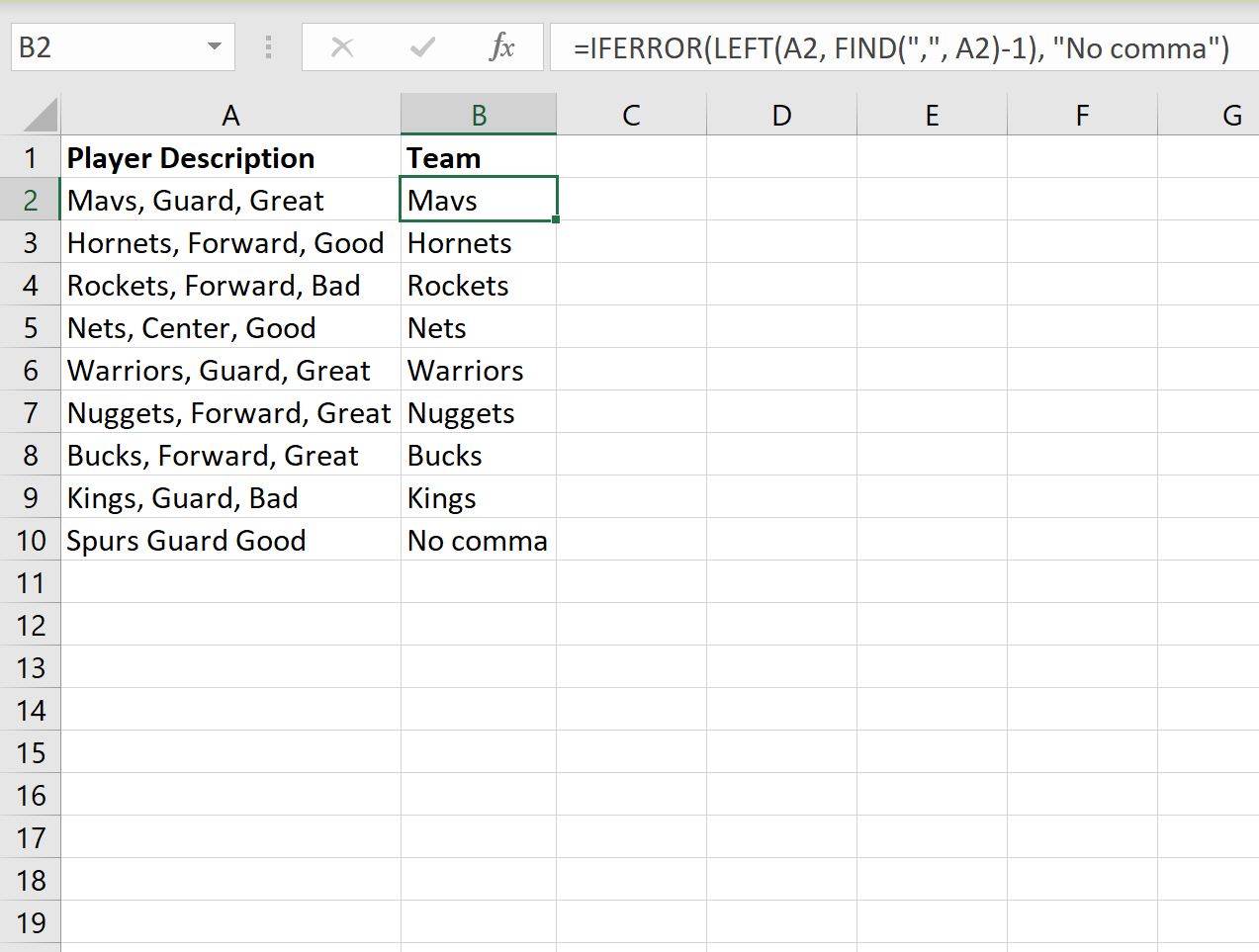Select cell containing Nuggets, Forward, Great

(x=230, y=412)
